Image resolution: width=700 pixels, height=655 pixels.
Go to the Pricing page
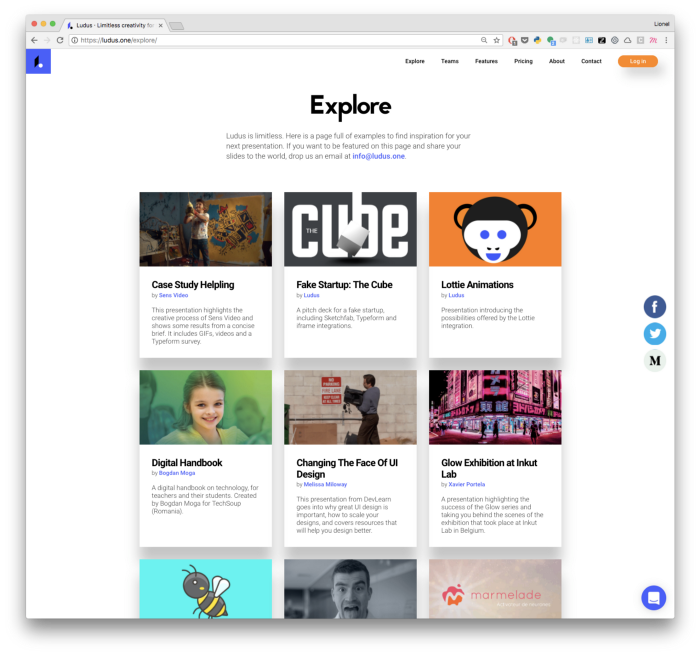pos(523,61)
